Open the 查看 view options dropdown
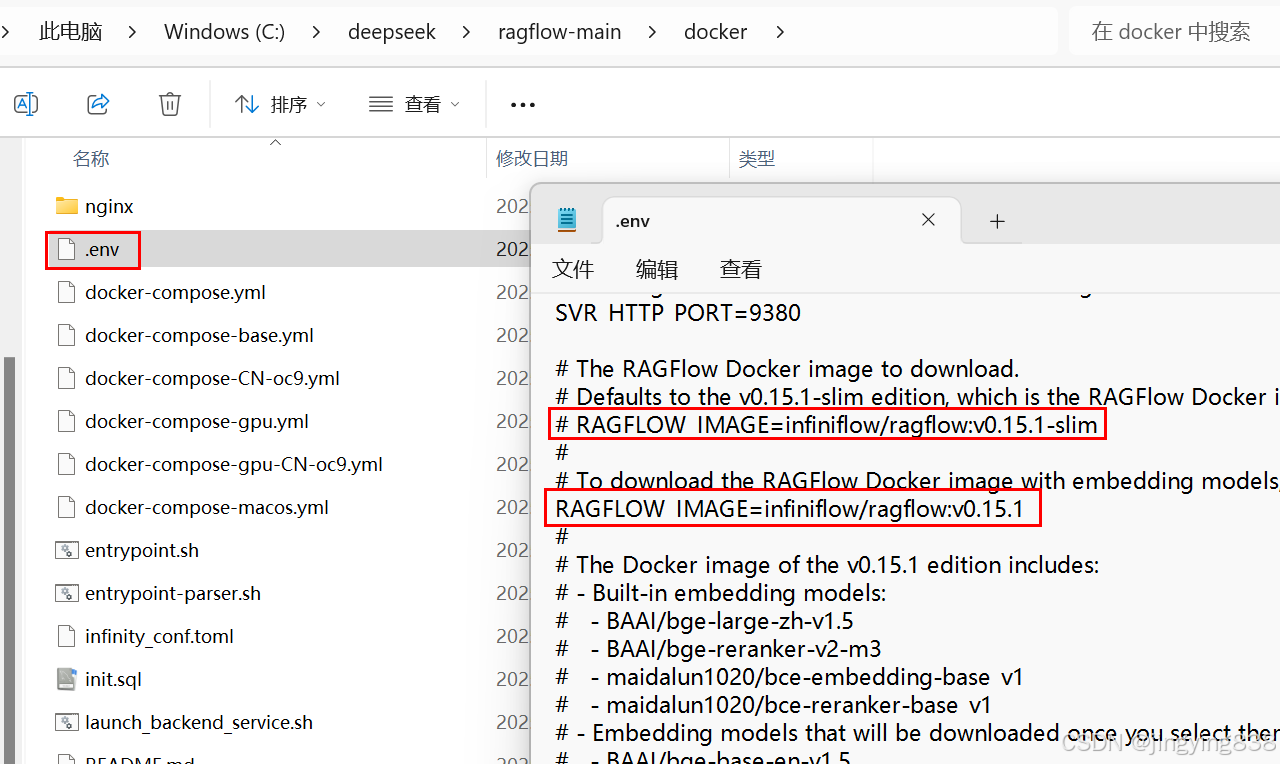This screenshot has height=764, width=1280. coord(413,104)
